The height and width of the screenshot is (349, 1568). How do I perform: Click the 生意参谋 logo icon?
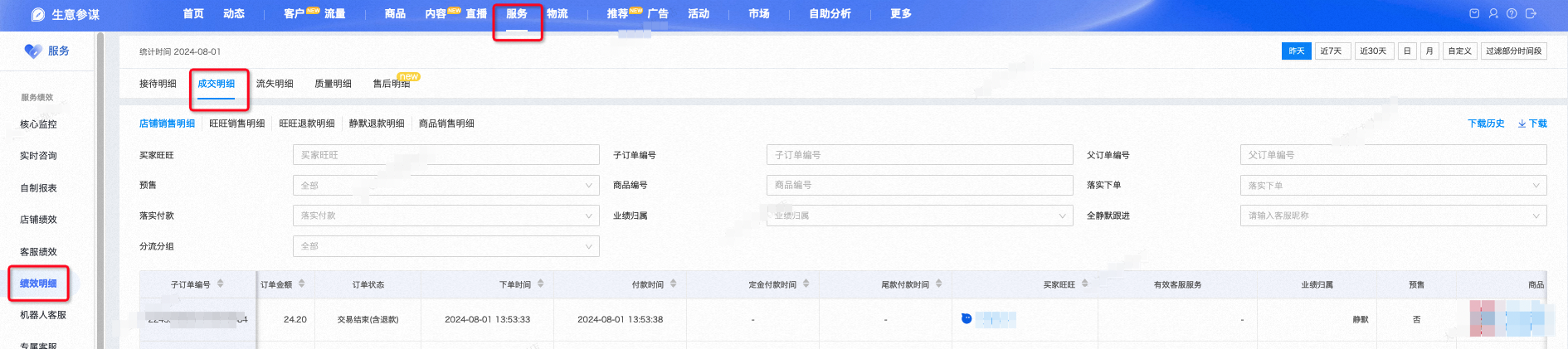38,14
